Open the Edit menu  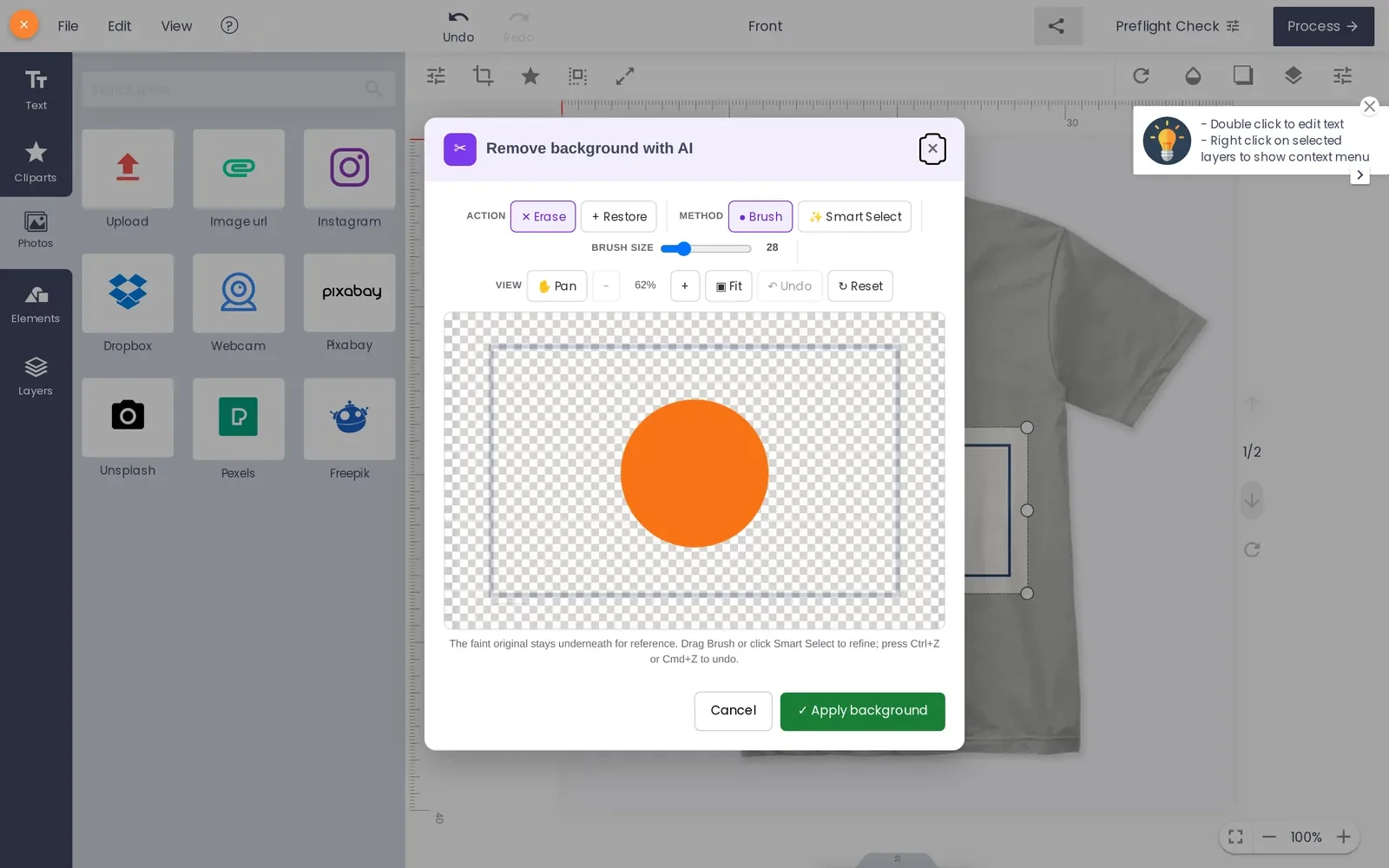point(119,26)
